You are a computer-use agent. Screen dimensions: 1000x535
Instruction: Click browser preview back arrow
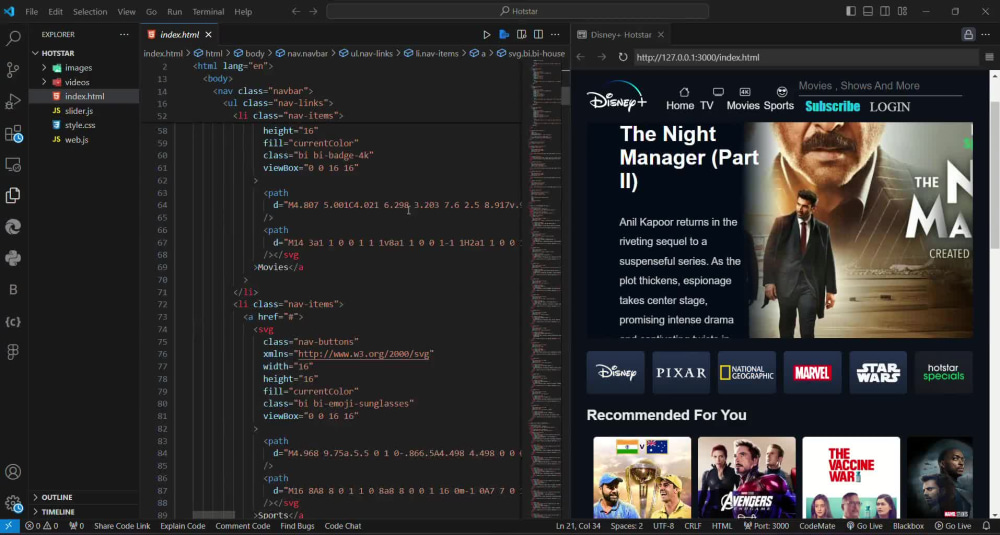pyautogui.click(x=580, y=57)
